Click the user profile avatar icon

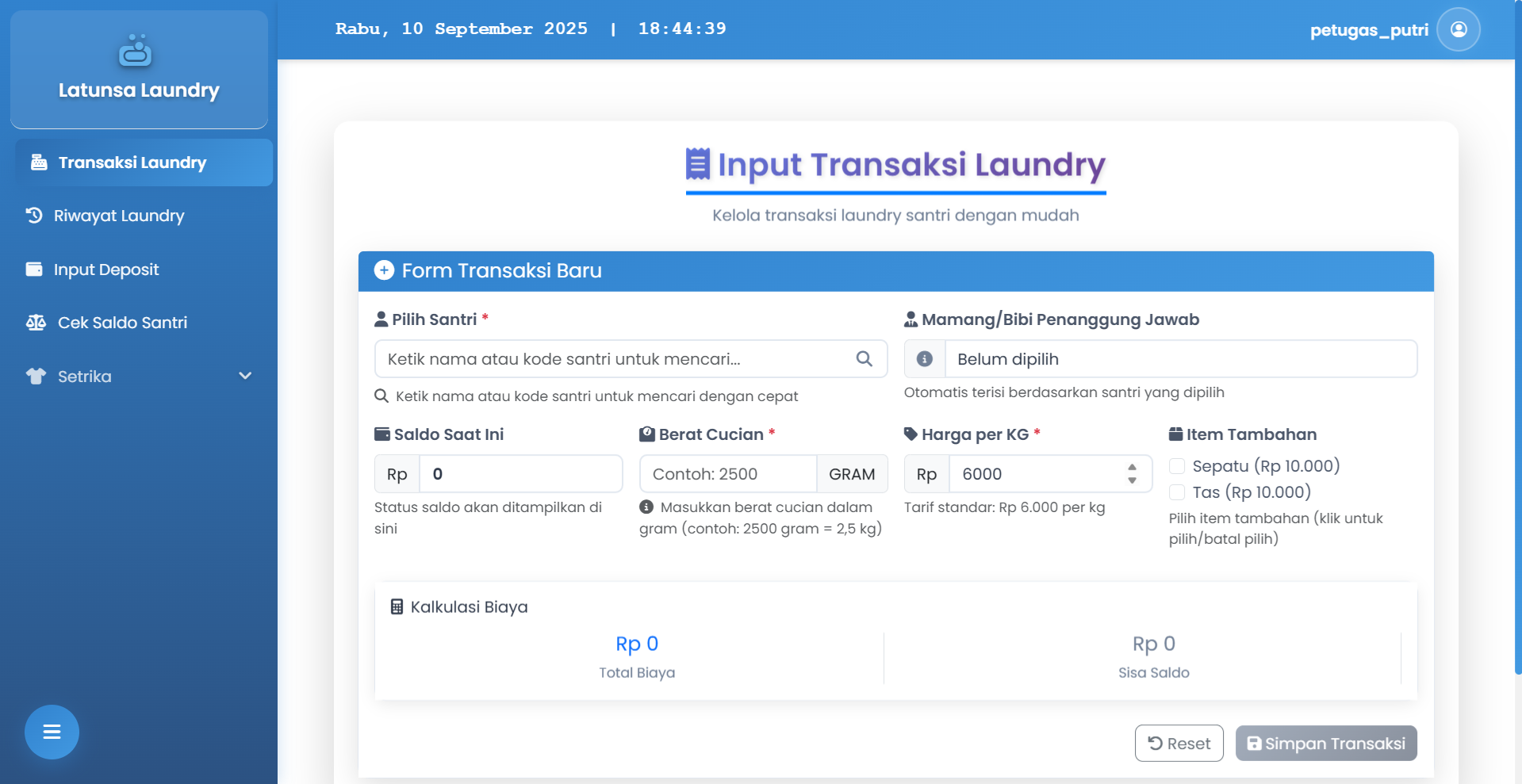(1458, 29)
